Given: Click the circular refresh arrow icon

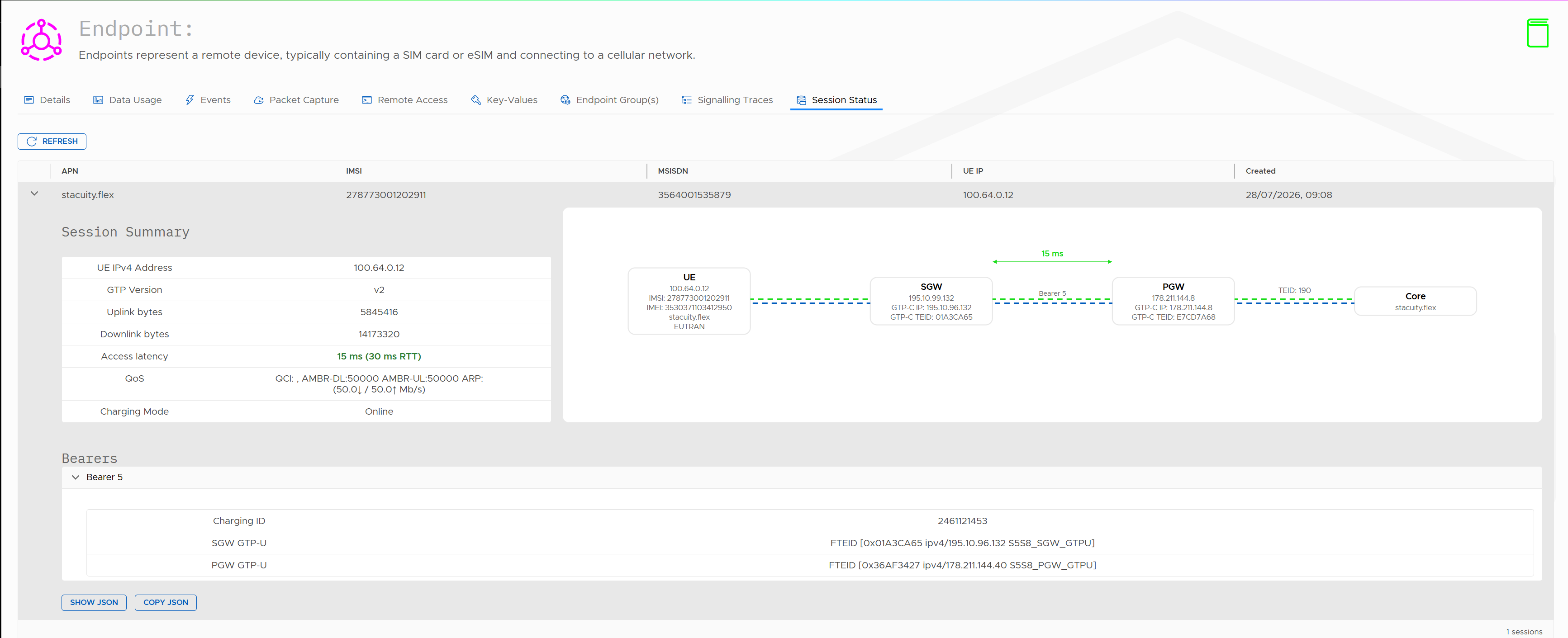Looking at the screenshot, I should tap(32, 141).
